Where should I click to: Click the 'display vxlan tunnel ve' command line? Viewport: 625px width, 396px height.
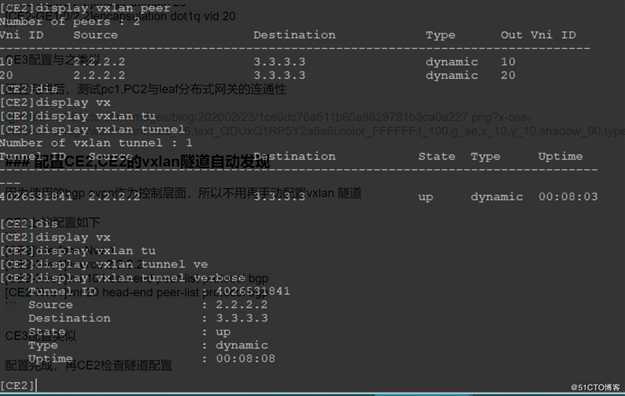click(104, 264)
